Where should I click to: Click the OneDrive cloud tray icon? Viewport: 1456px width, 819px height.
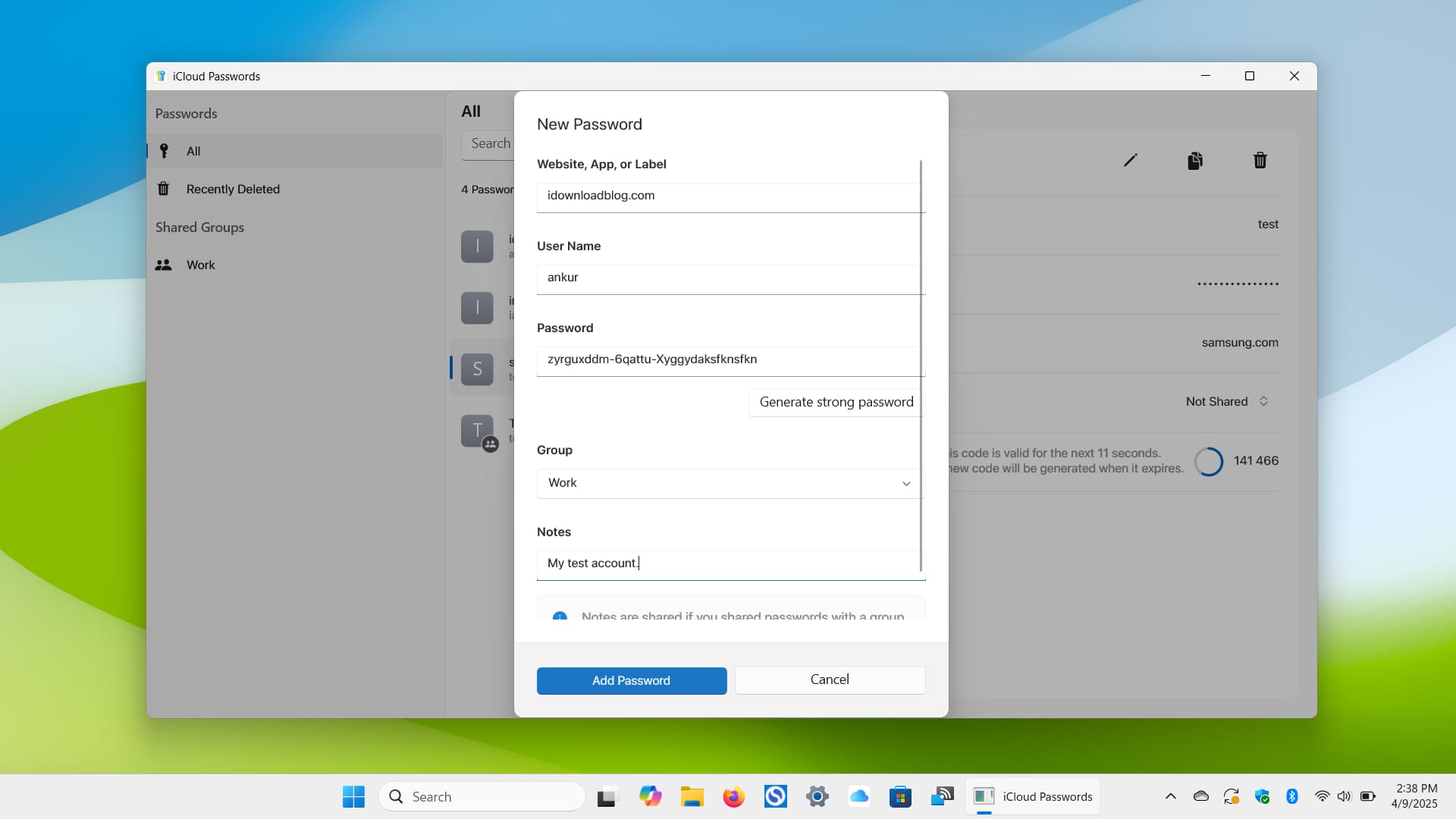[1201, 796]
